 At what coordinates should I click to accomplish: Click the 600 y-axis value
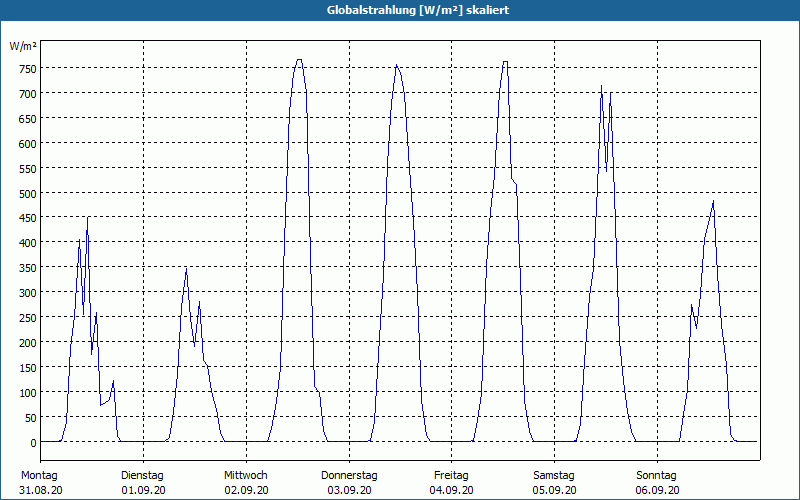click(x=28, y=144)
